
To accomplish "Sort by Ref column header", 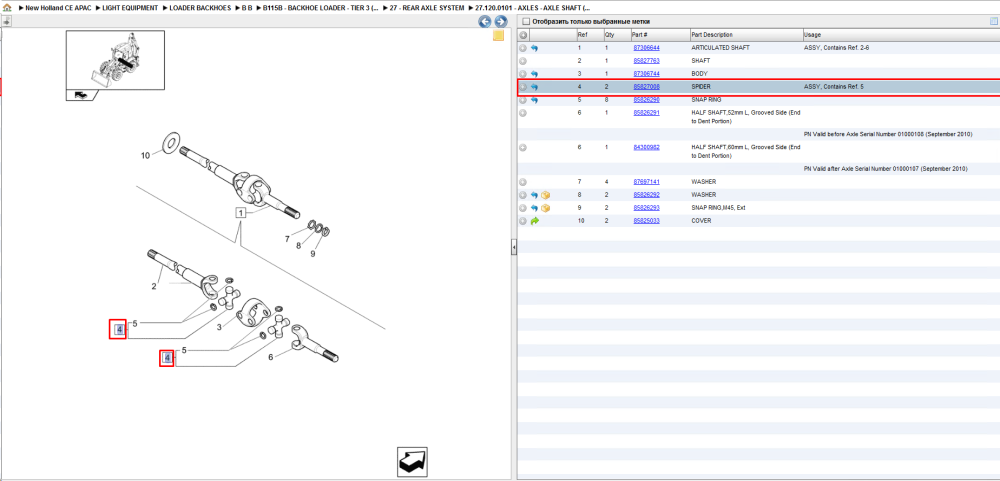I will (x=589, y=34).
